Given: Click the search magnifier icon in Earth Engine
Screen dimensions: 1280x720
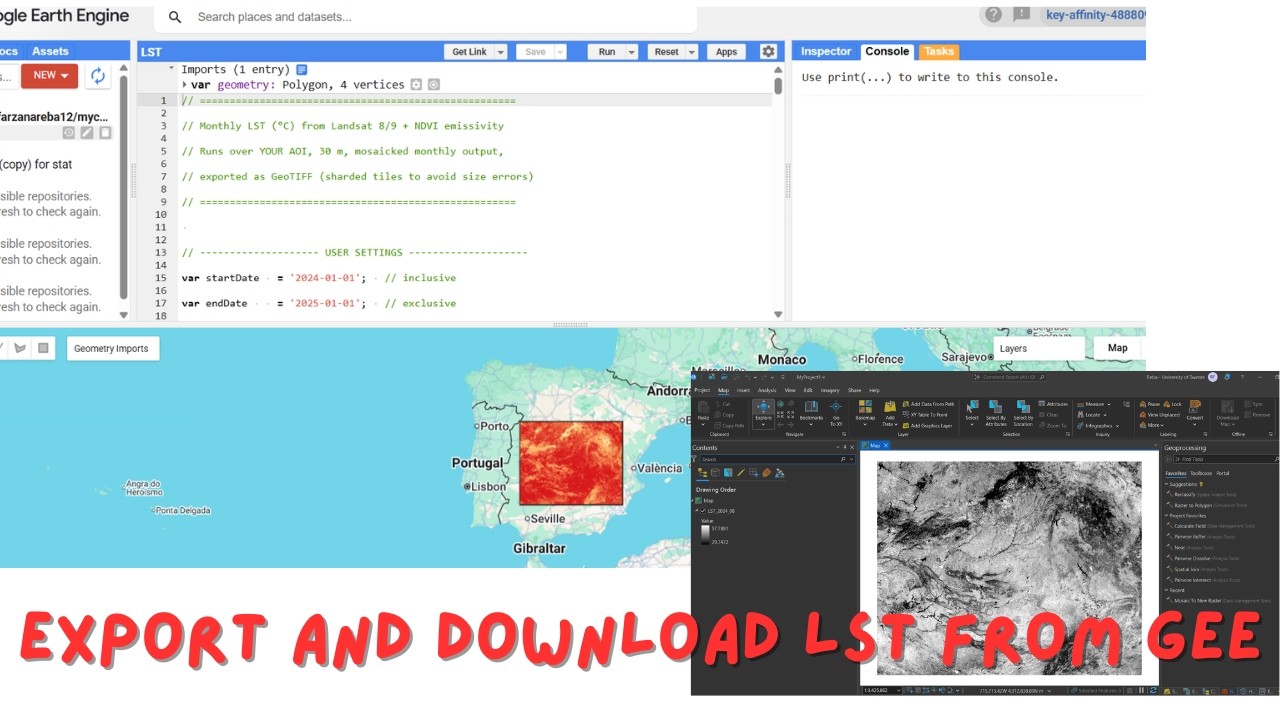Looking at the screenshot, I should pyautogui.click(x=175, y=17).
